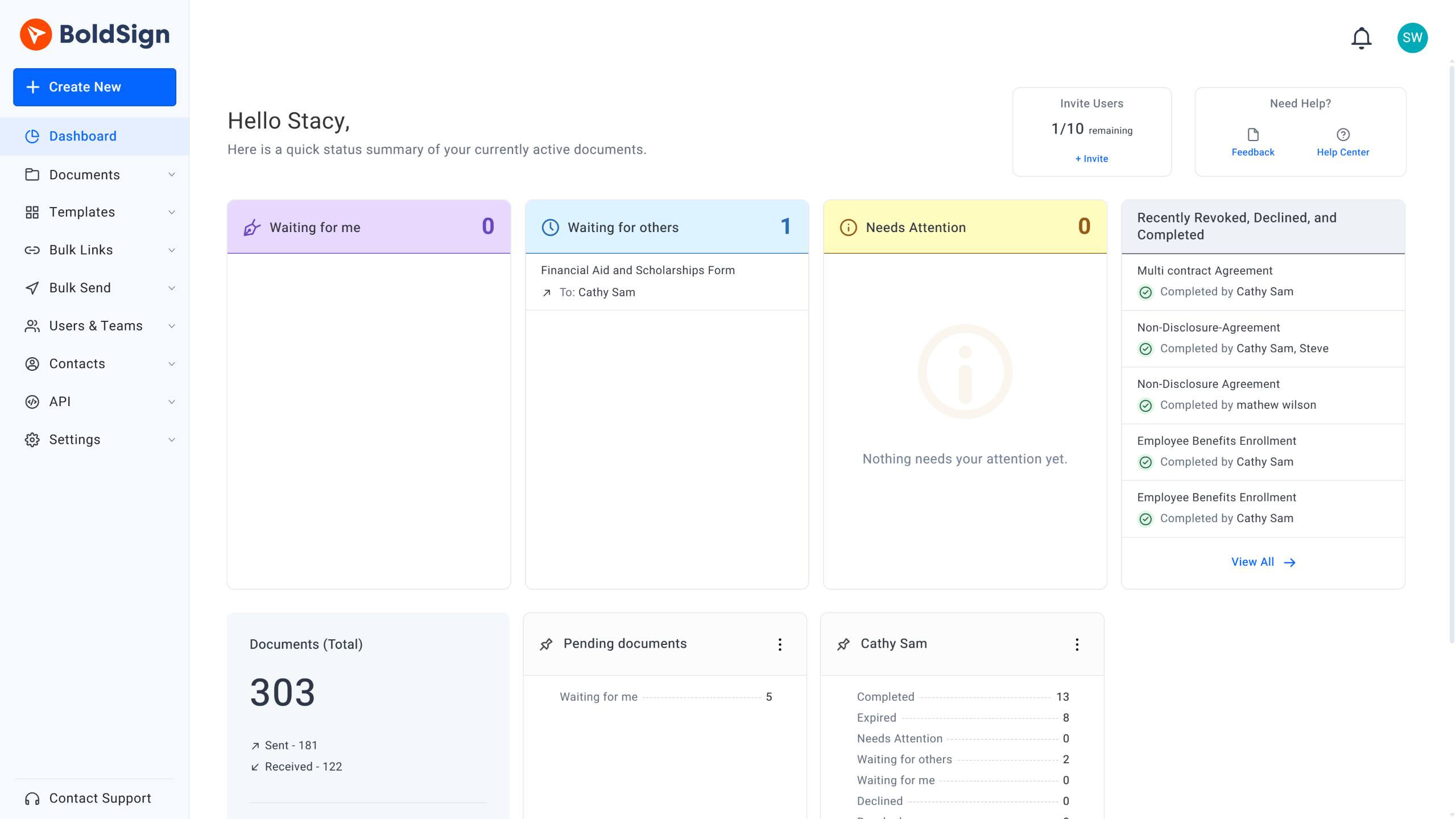Click the SW profile avatar
The height and width of the screenshot is (819, 1456).
click(x=1412, y=38)
